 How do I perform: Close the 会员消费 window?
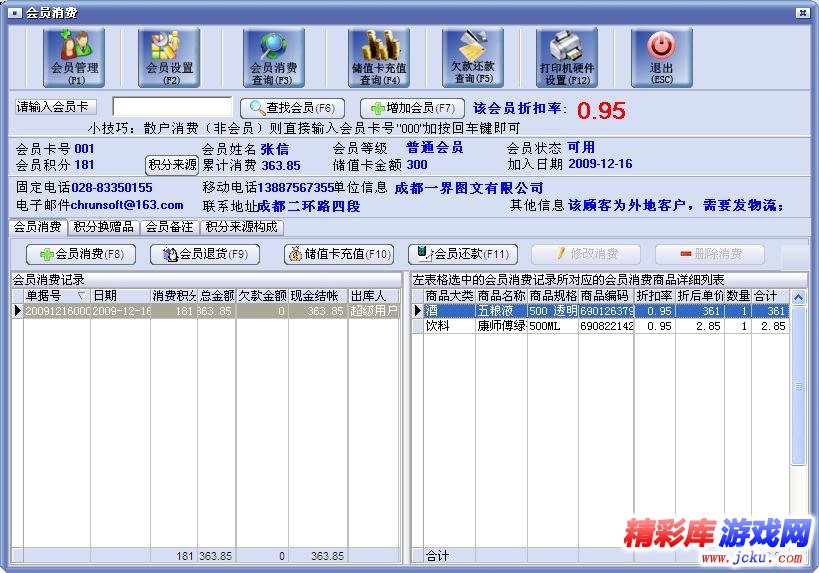click(803, 13)
